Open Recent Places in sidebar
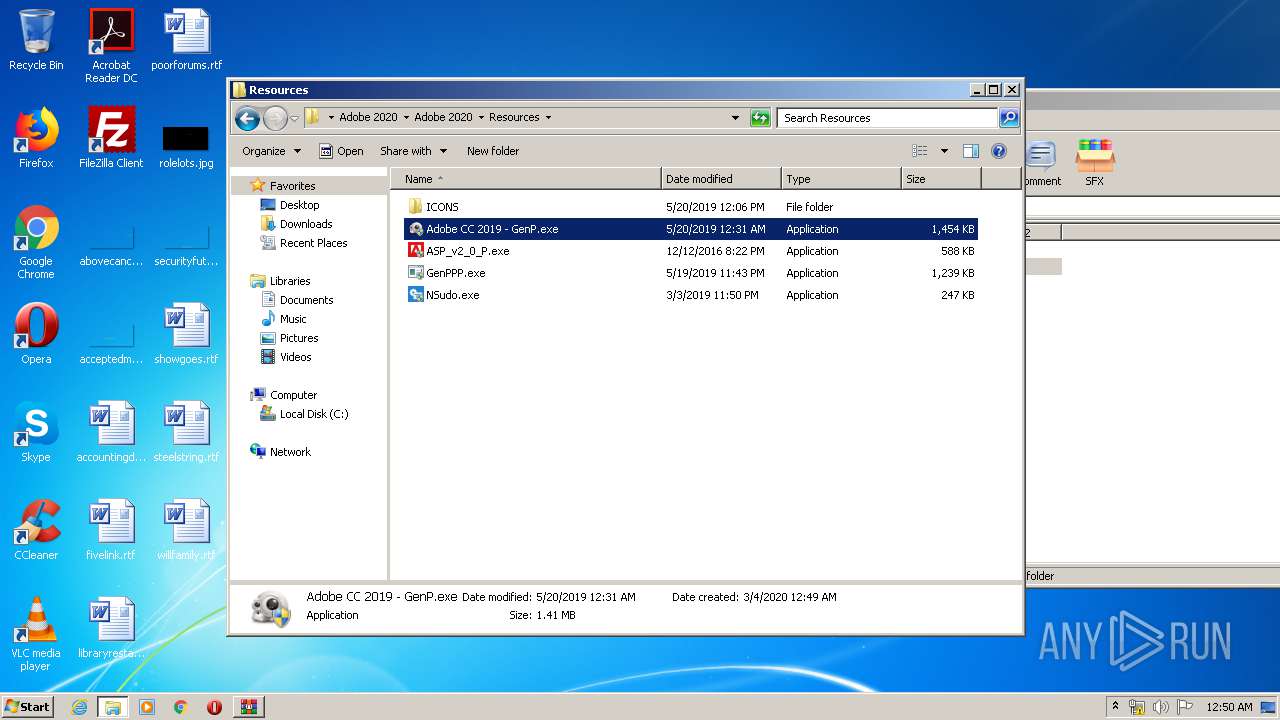The height and width of the screenshot is (720, 1280). tap(313, 243)
